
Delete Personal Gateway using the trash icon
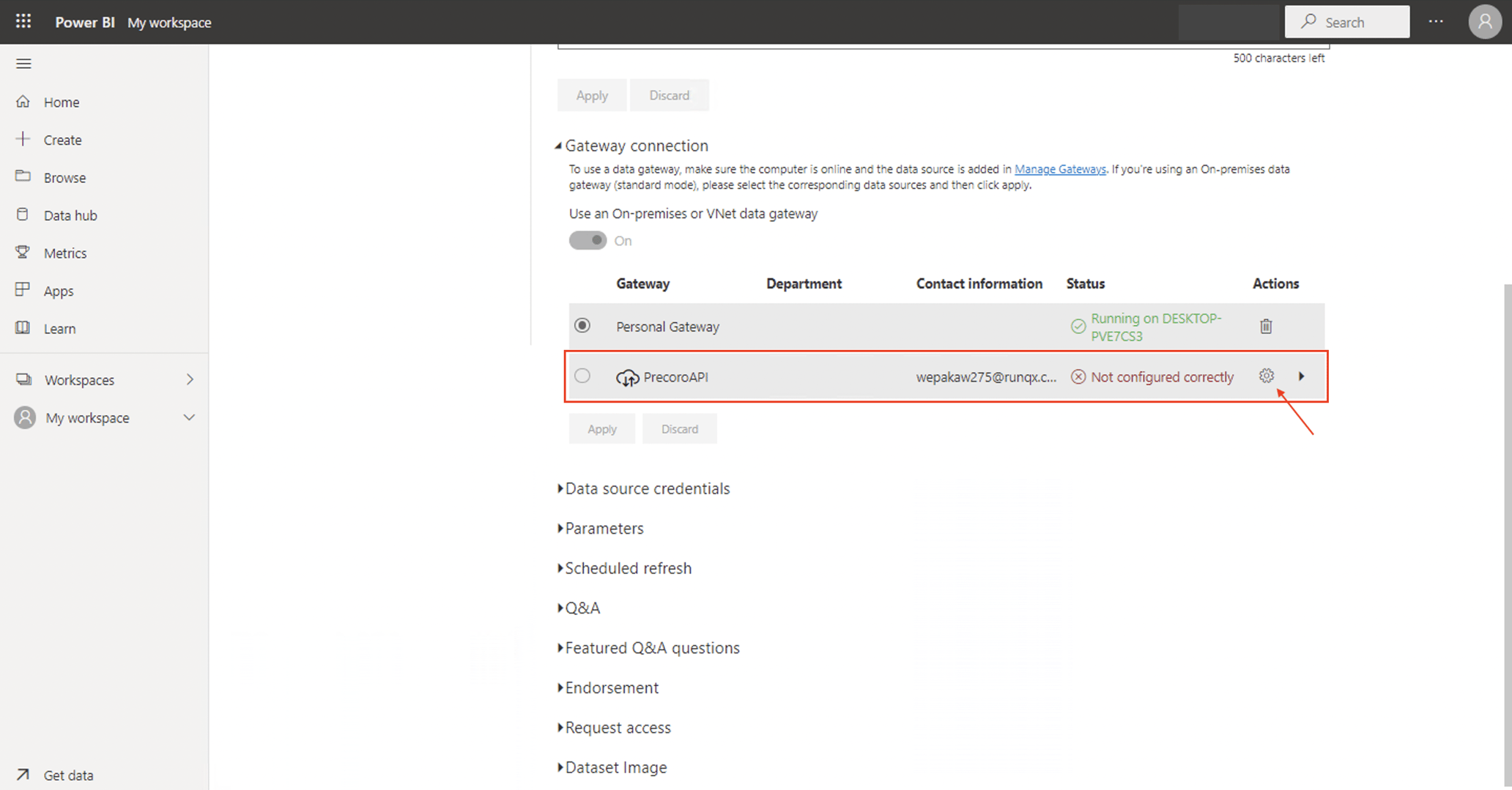1266,326
